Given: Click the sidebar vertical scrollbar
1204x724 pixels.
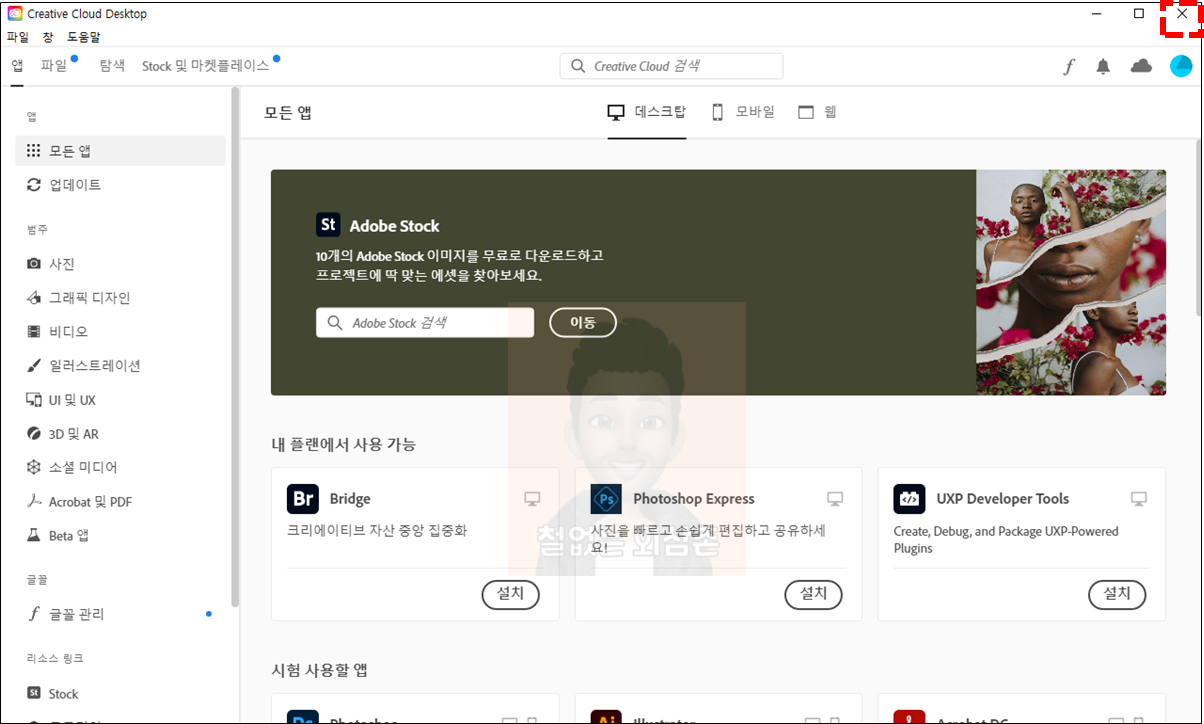Looking at the screenshot, I should point(235,347).
